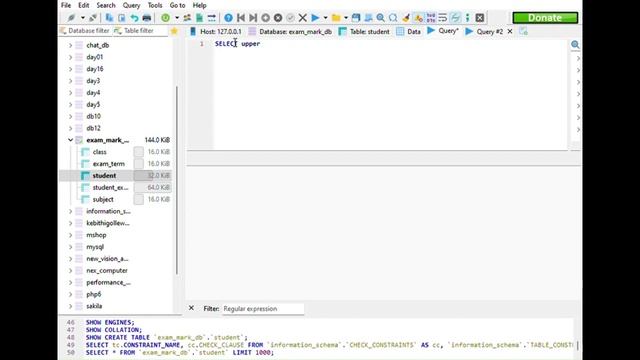Expand the php6 database node
This screenshot has height=360, width=640.
point(70,294)
